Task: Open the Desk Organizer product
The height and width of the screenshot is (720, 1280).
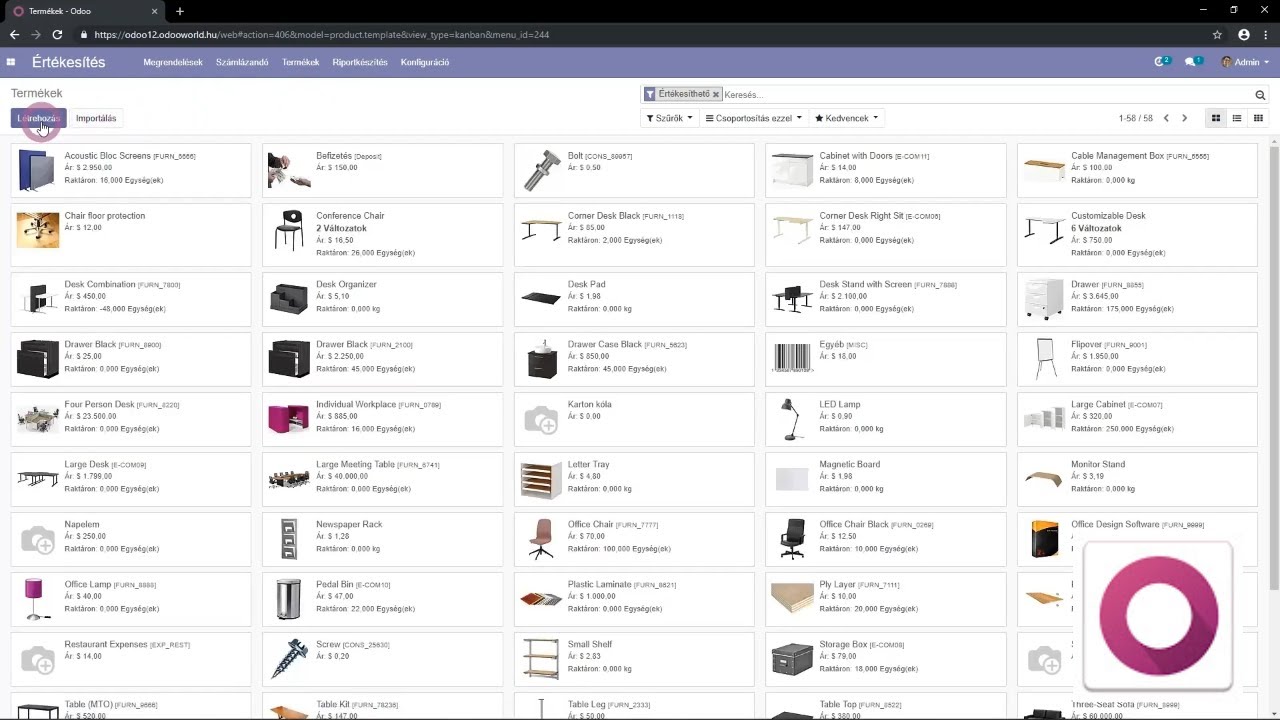Action: [x=383, y=298]
